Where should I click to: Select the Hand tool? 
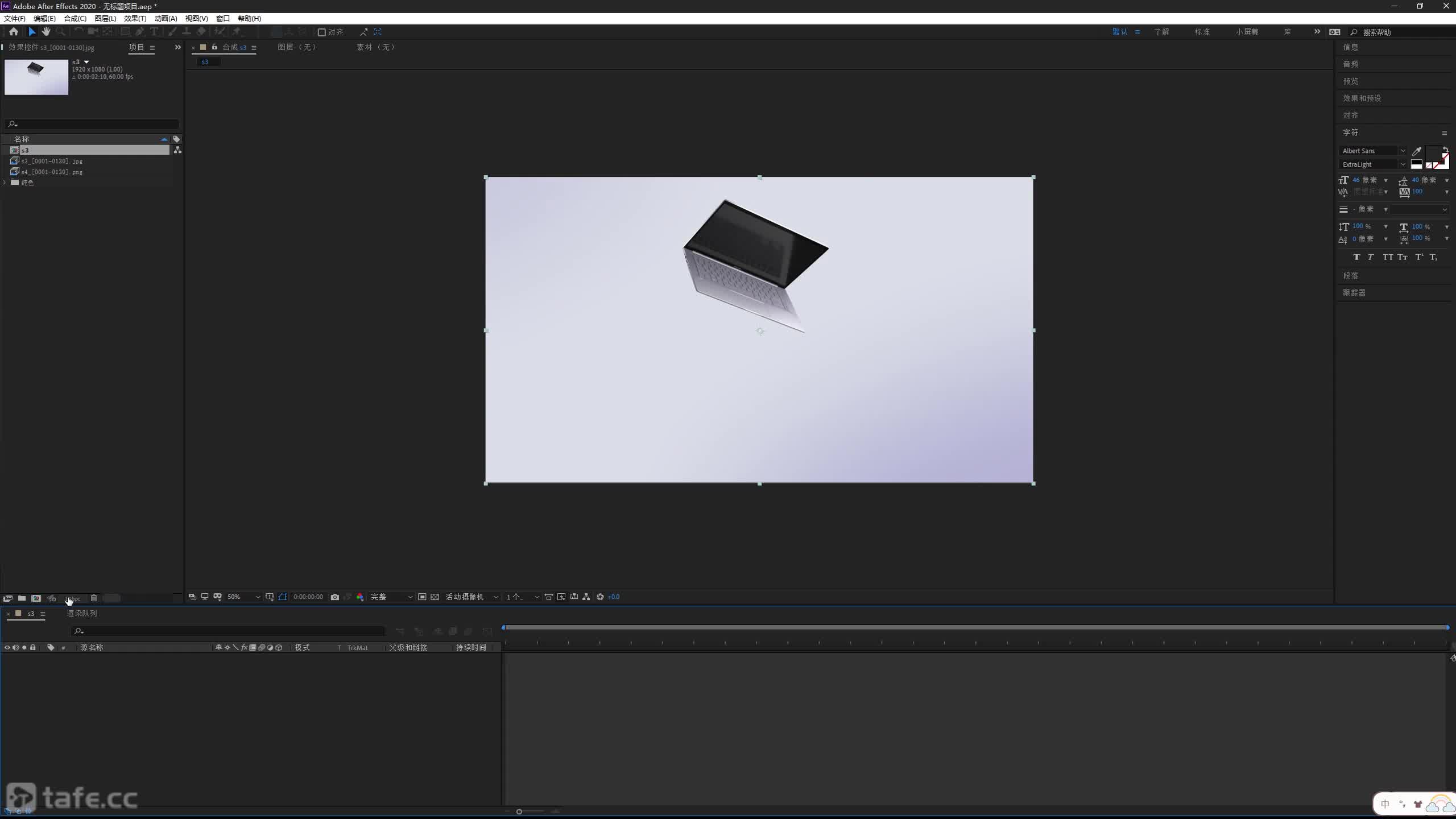coord(46,32)
